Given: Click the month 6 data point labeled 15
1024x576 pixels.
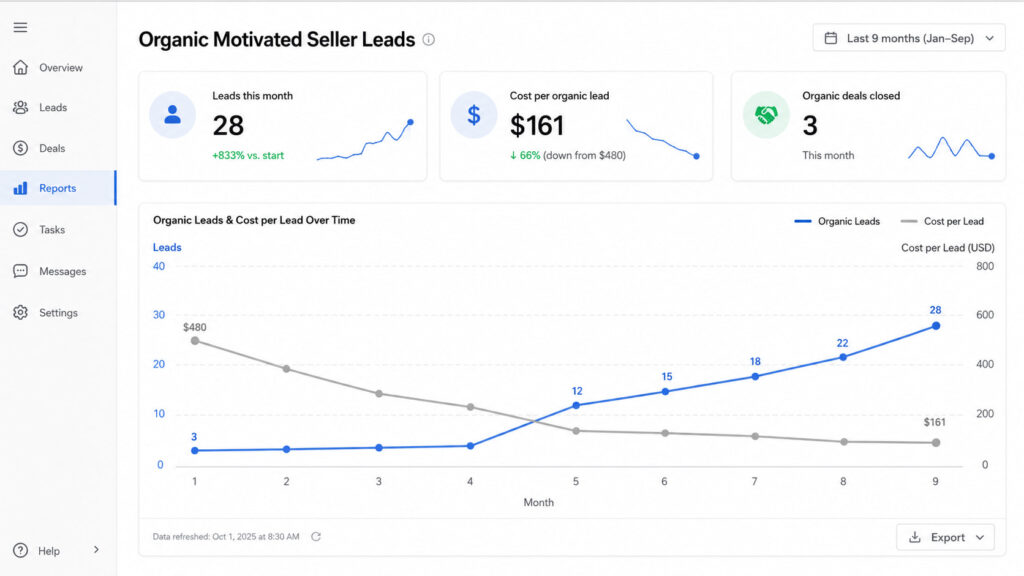Looking at the screenshot, I should coord(665,392).
